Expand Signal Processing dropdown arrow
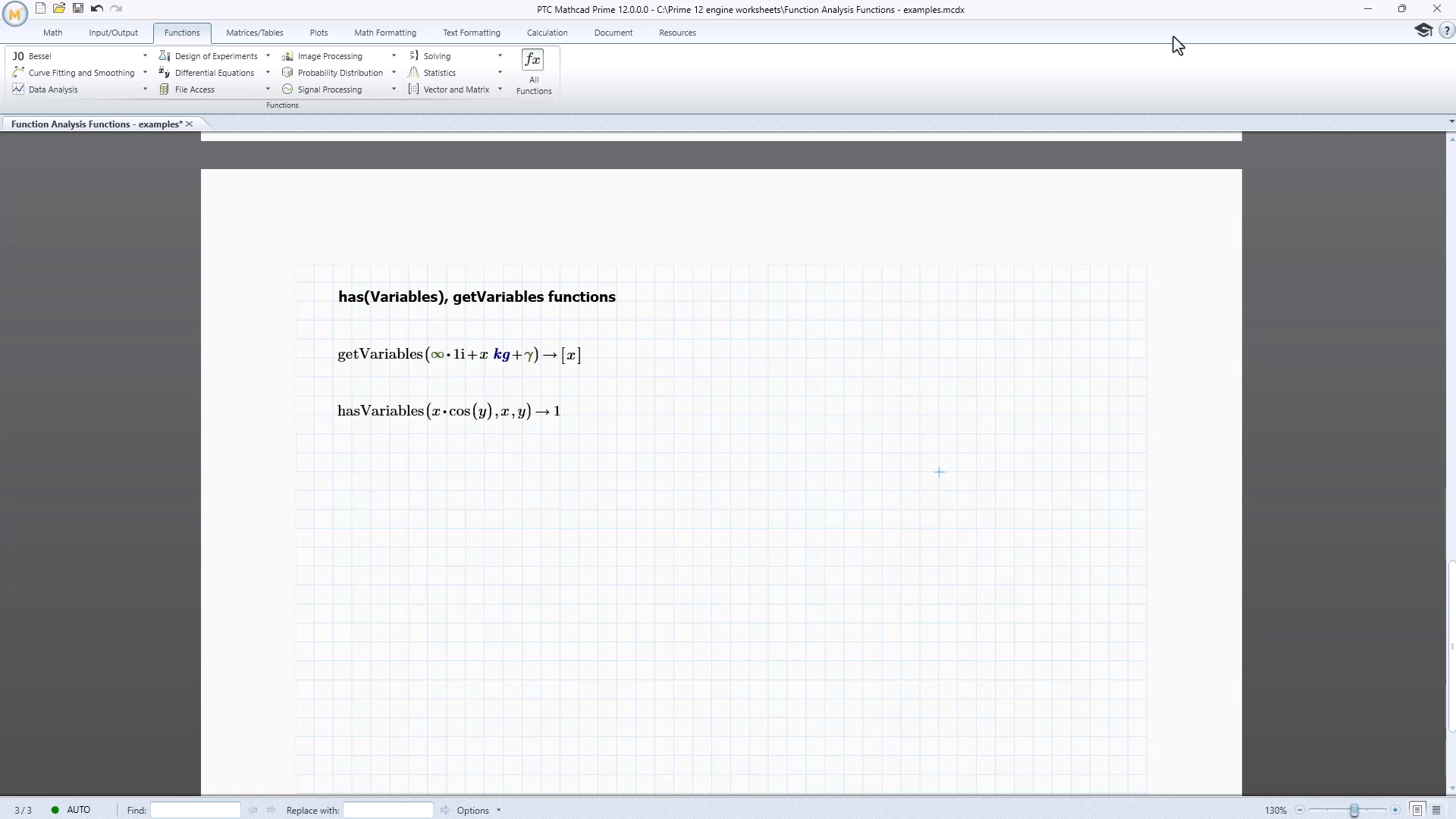This screenshot has width=1456, height=819. point(394,89)
